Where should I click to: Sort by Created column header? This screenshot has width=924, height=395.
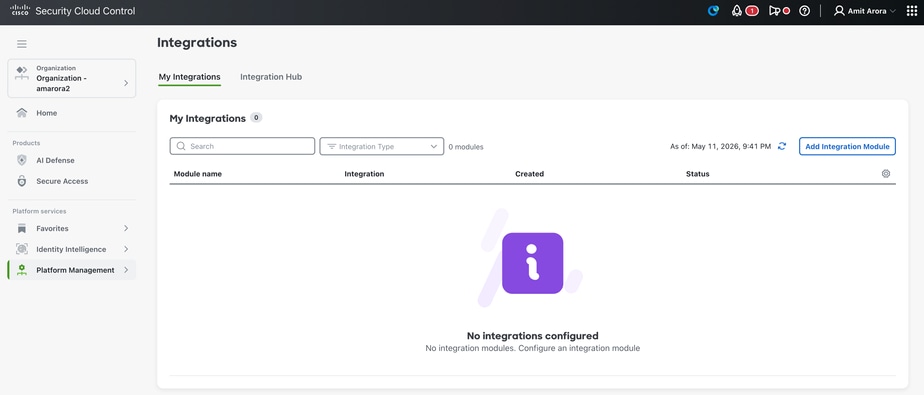[x=529, y=174]
